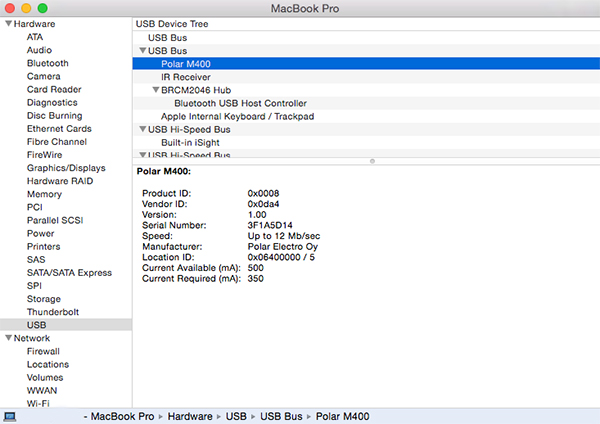Image resolution: width=600 pixels, height=424 pixels.
Task: Select IR Receiver device
Action: (366, 77)
